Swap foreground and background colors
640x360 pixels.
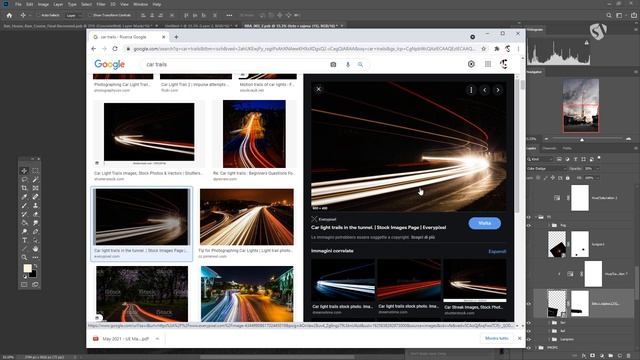point(36,265)
